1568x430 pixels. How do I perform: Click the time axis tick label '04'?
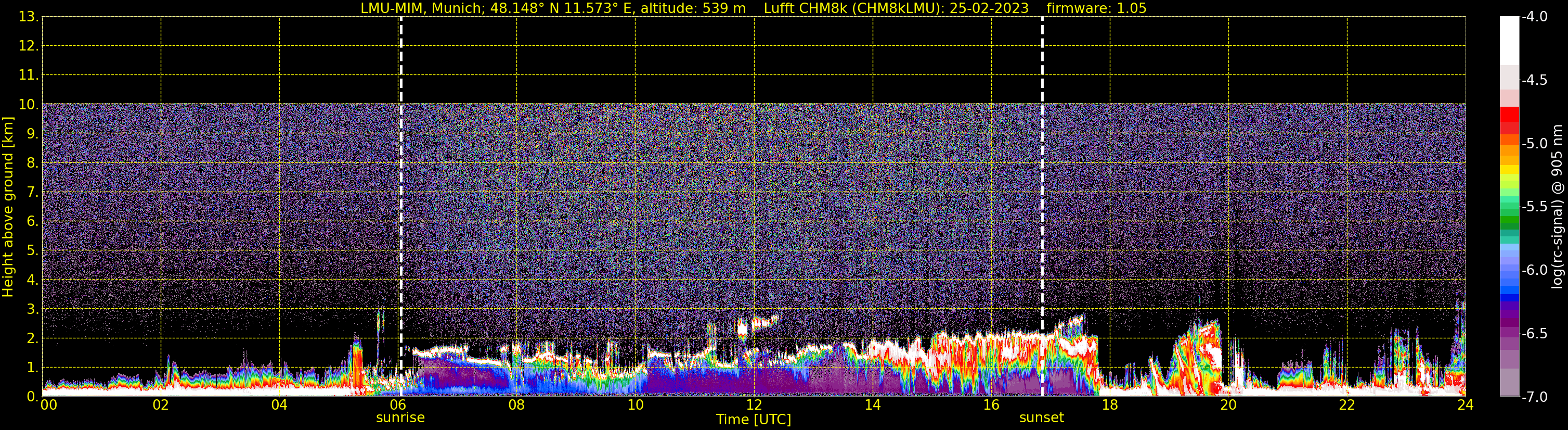pos(279,405)
